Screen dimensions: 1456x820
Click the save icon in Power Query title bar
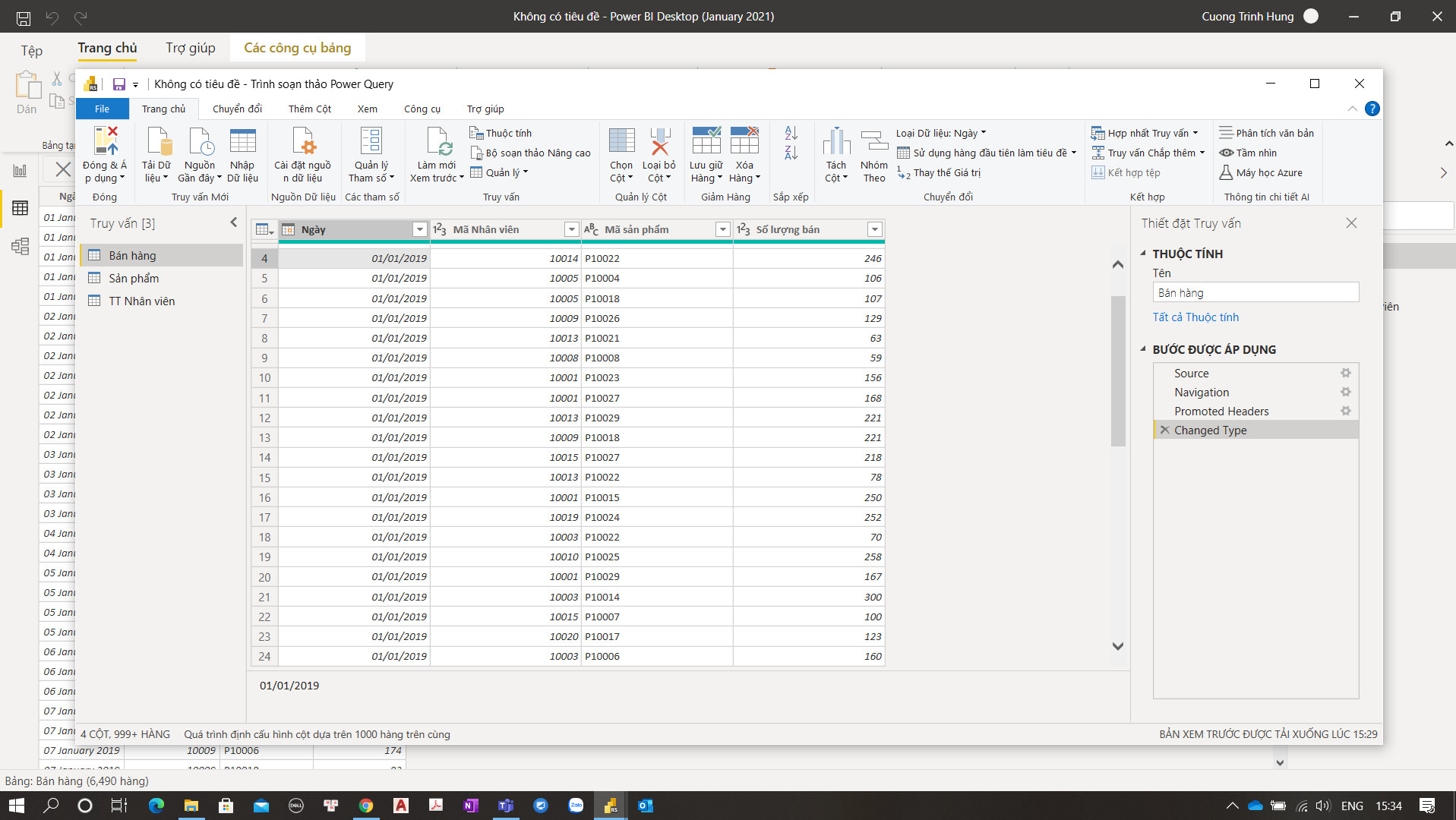(x=118, y=84)
